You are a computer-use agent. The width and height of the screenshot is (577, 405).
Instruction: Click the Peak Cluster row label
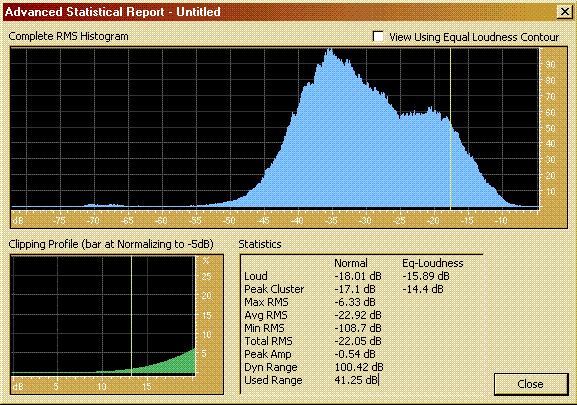pos(274,289)
